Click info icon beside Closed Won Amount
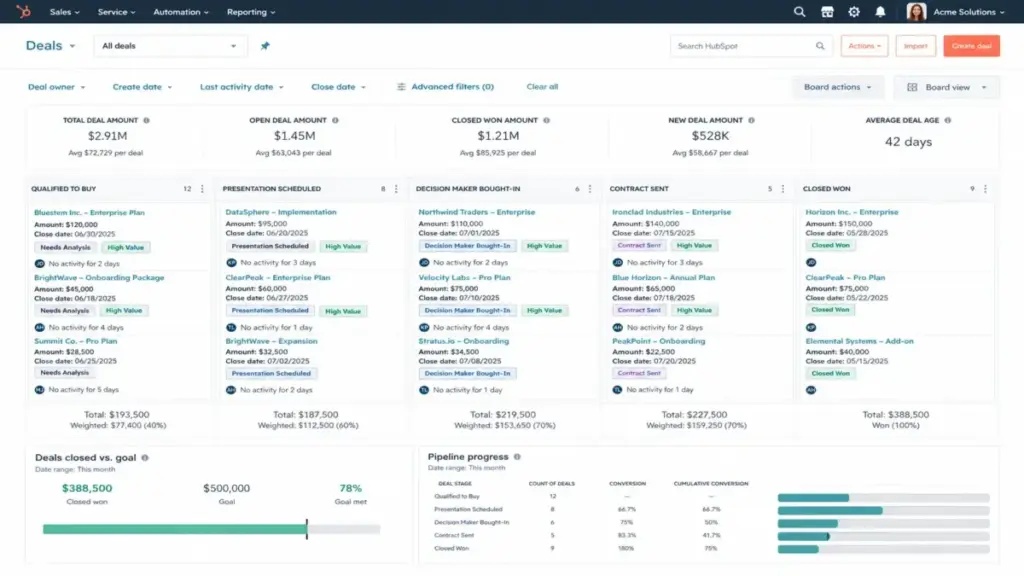Viewport: 1024px width, 576px height. coord(547,120)
